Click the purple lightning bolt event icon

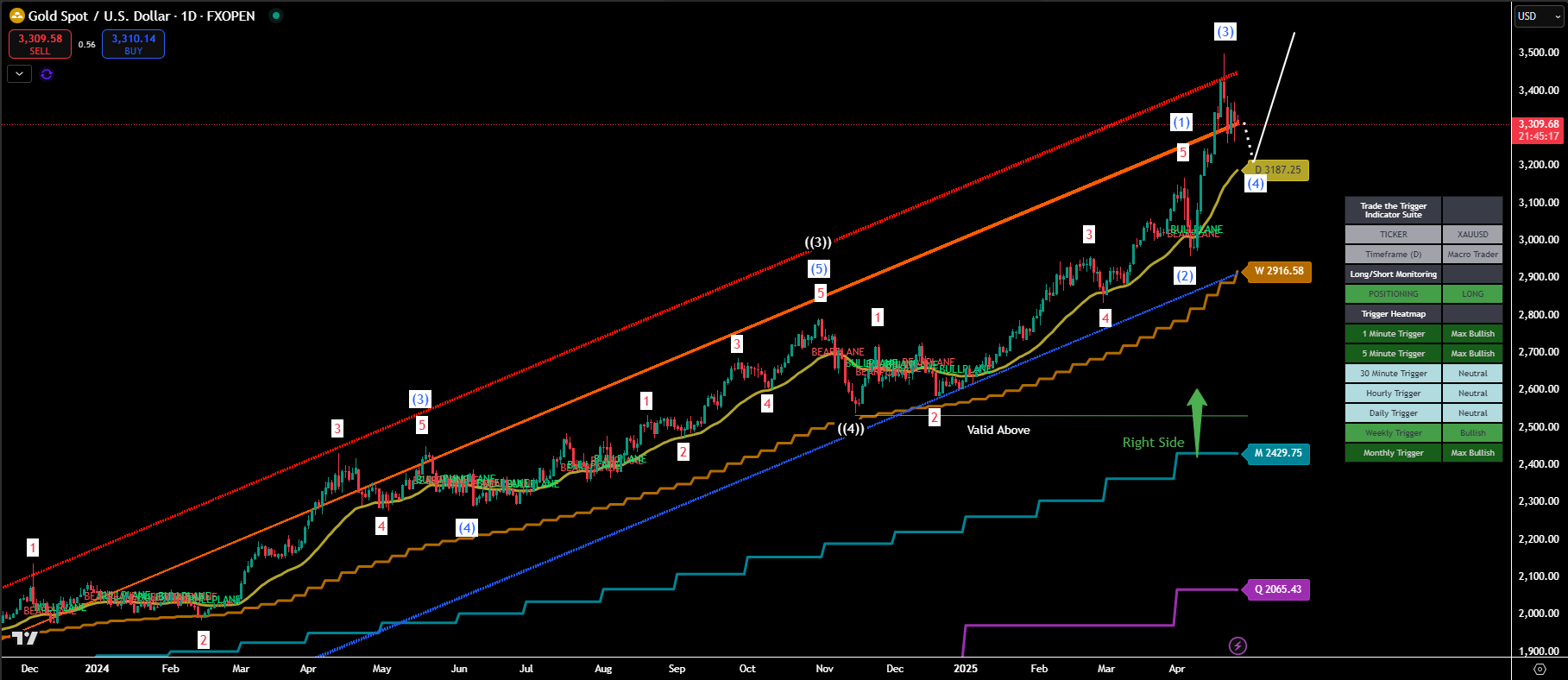(1237, 645)
